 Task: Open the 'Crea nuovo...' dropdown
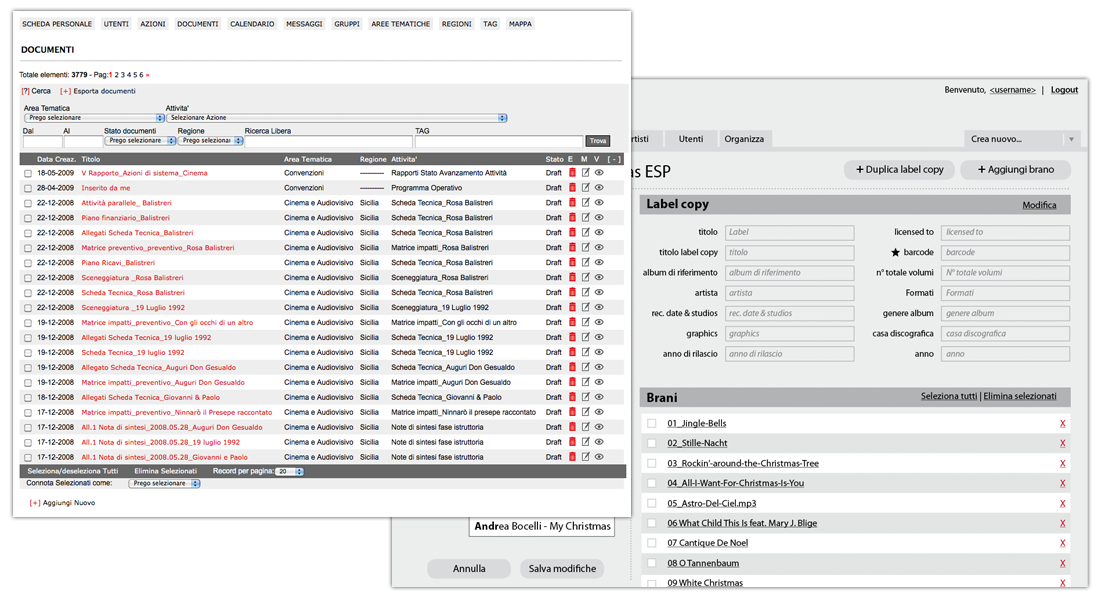coord(1021,139)
